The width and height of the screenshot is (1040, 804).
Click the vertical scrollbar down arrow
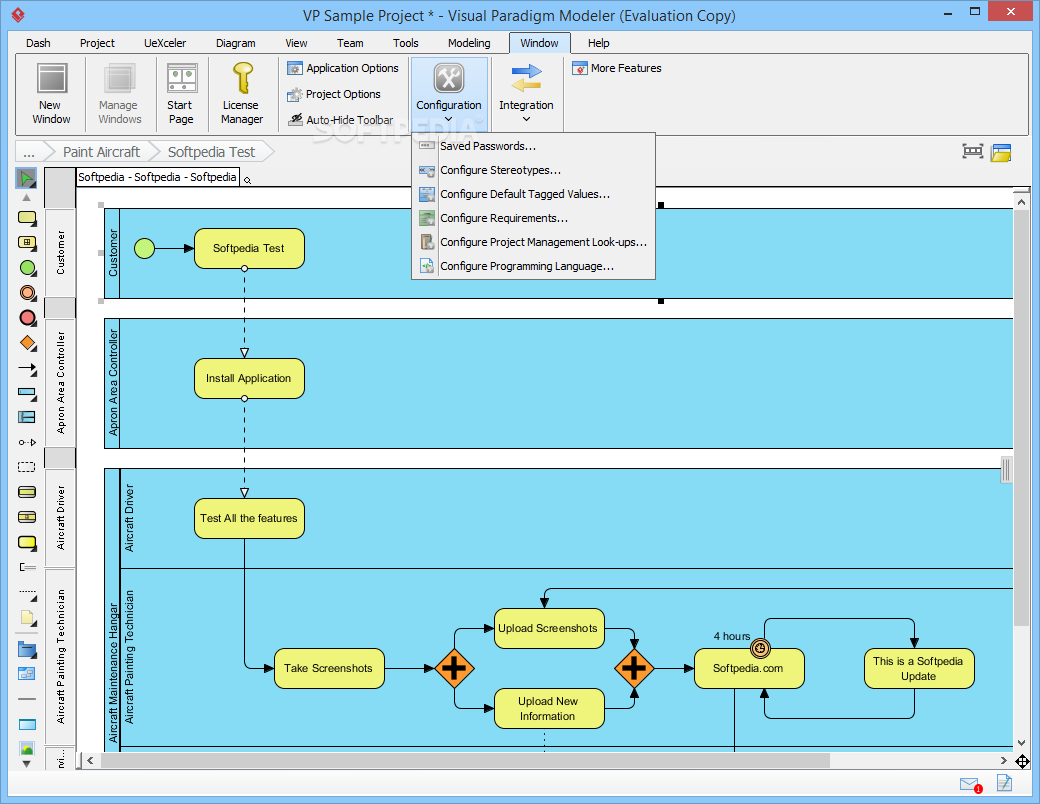tap(1021, 743)
